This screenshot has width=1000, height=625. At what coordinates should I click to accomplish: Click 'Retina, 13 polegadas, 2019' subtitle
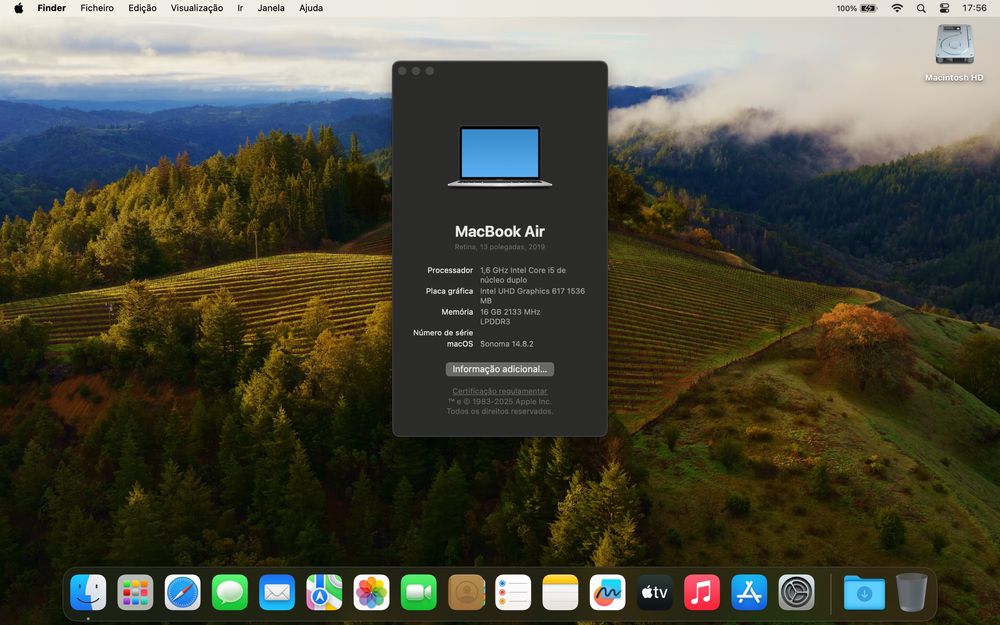499,247
